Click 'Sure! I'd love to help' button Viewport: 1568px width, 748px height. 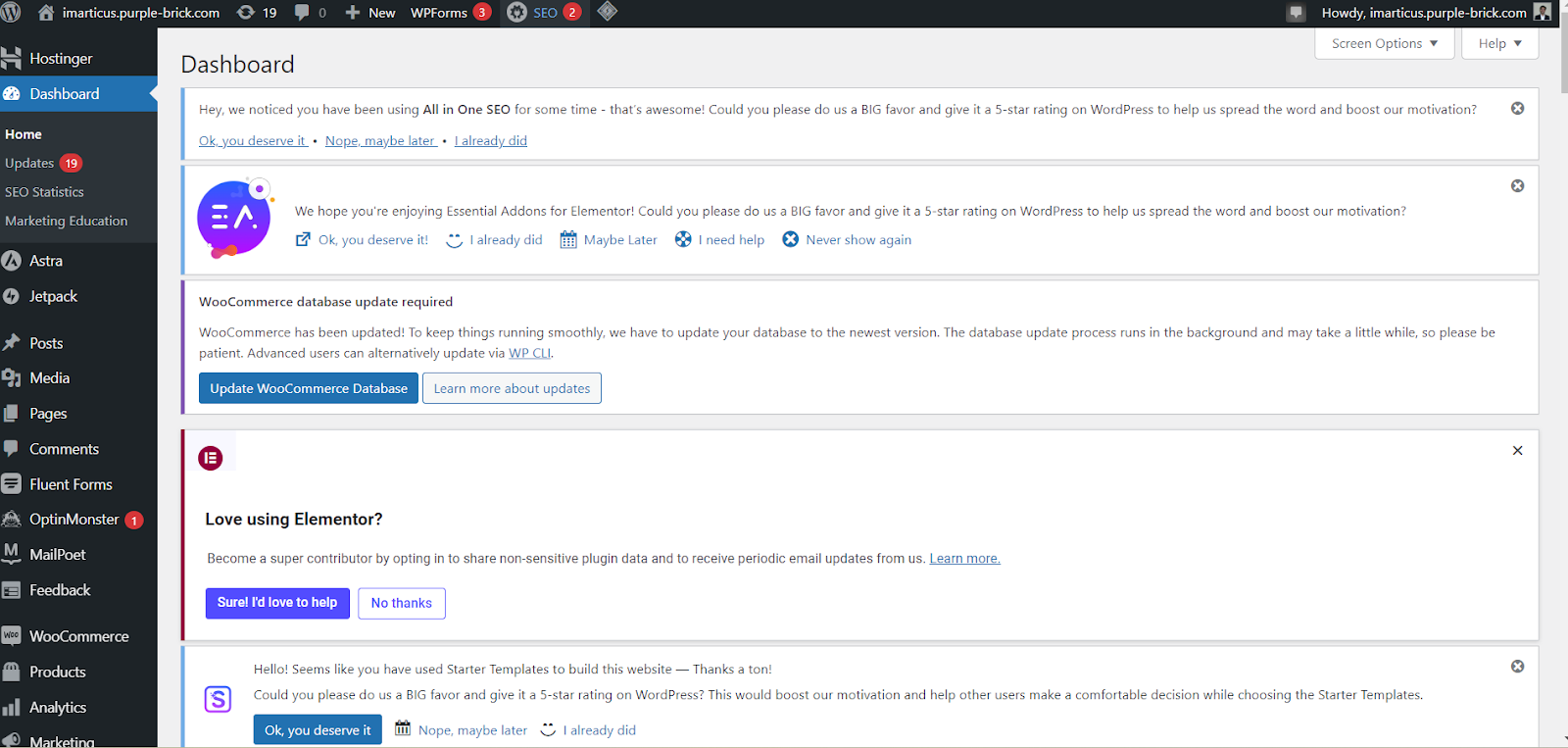[277, 603]
